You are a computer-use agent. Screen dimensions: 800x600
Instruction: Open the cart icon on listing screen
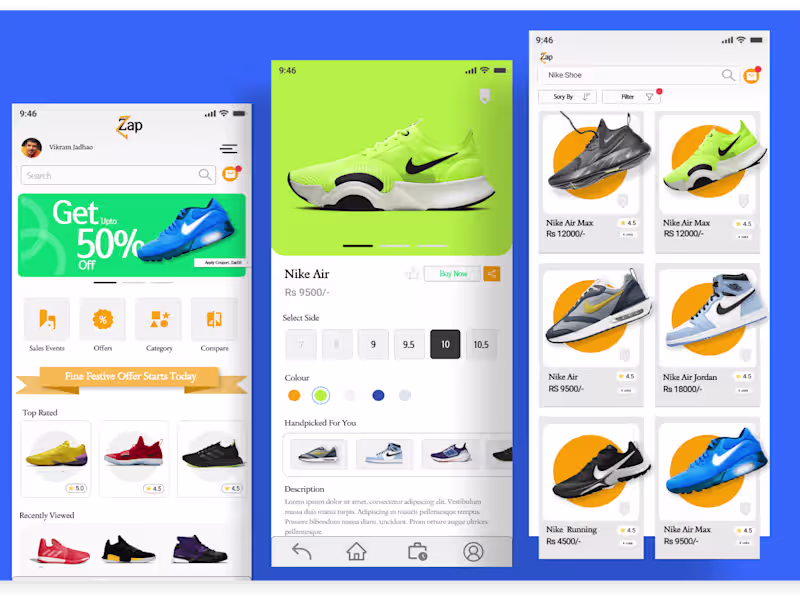tap(752, 76)
